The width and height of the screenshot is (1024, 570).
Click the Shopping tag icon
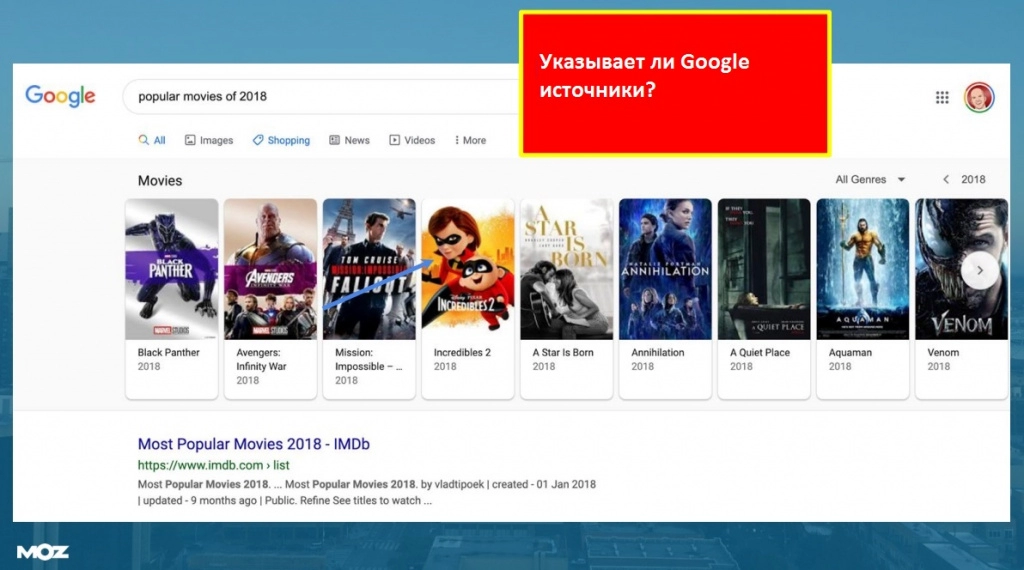coord(258,140)
